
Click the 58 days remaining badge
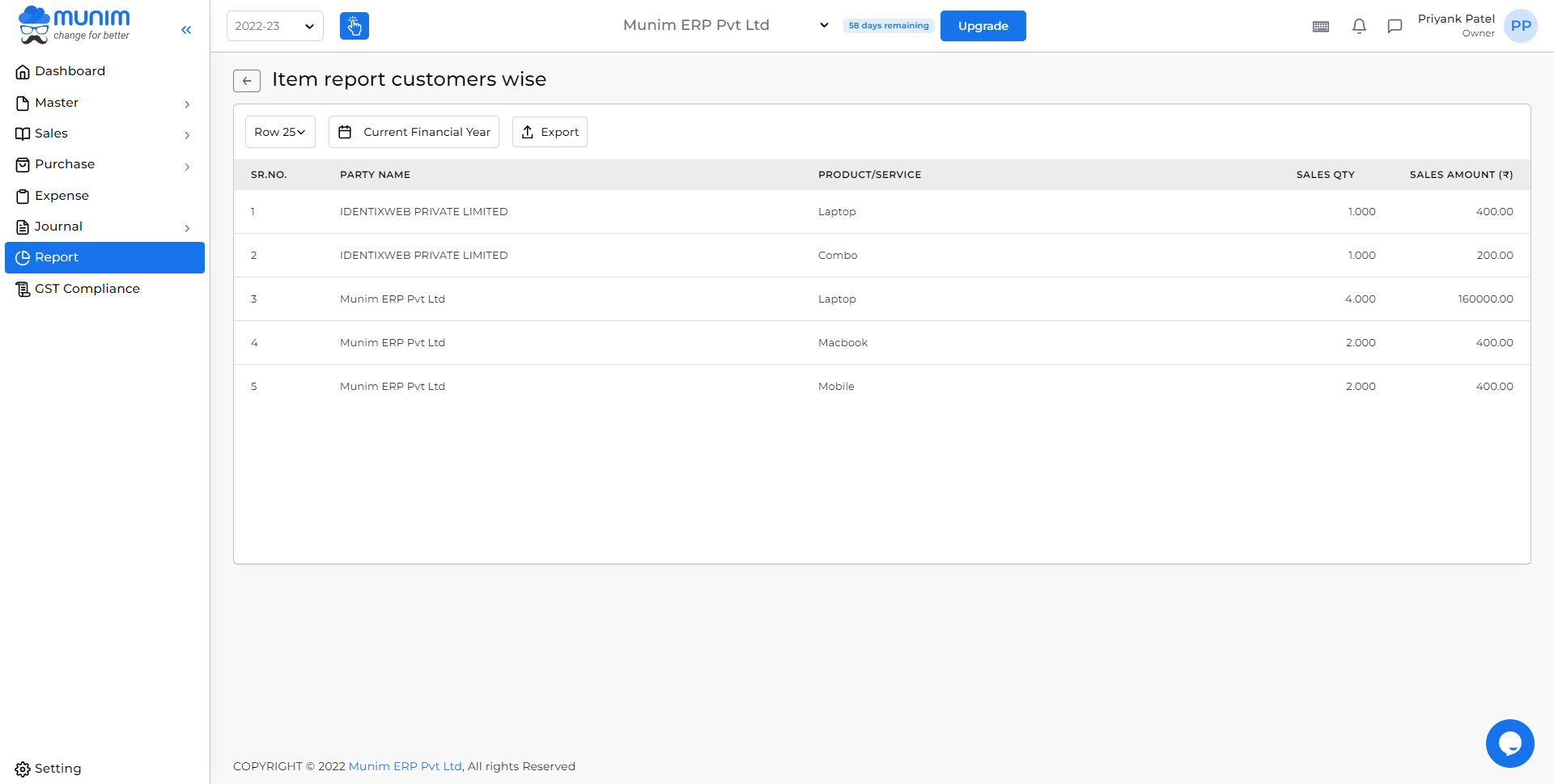coord(889,26)
